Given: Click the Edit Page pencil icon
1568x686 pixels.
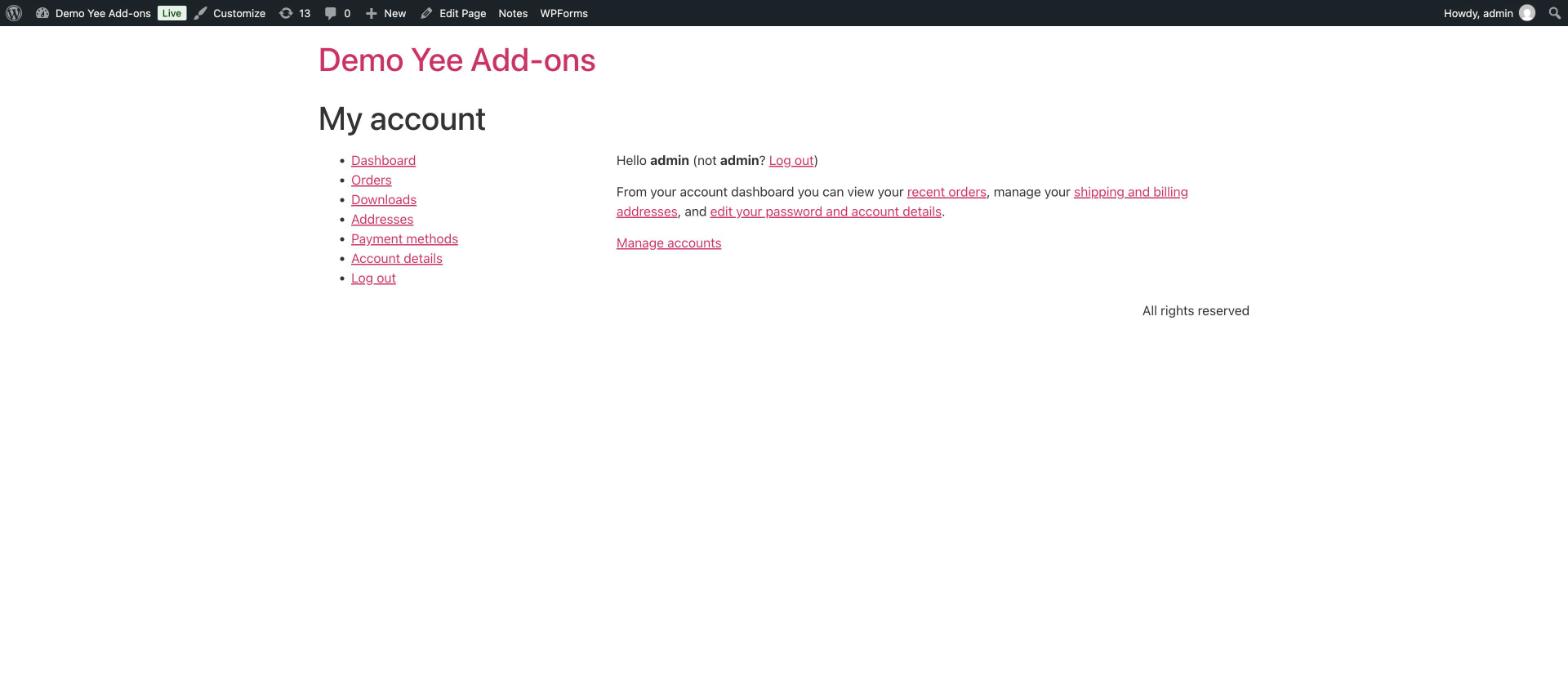Looking at the screenshot, I should [426, 13].
